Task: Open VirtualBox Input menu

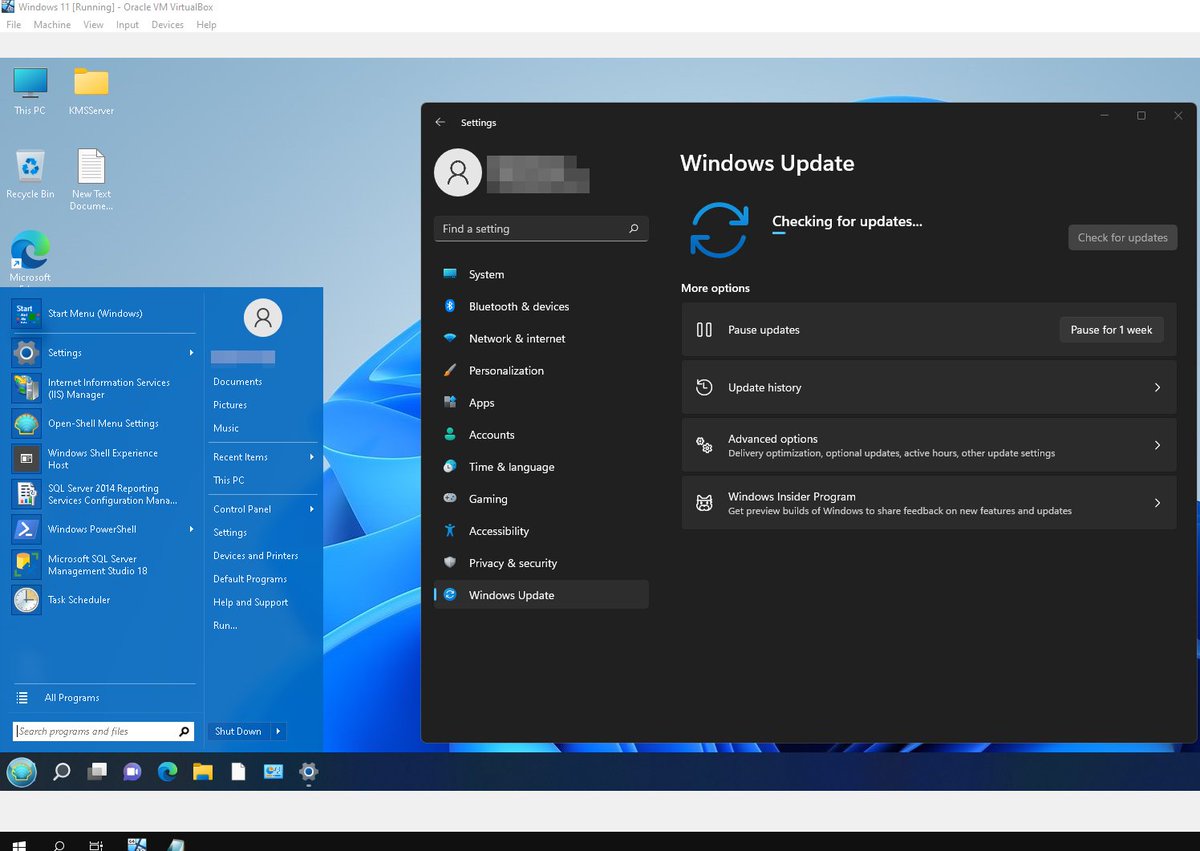Action: point(127,24)
